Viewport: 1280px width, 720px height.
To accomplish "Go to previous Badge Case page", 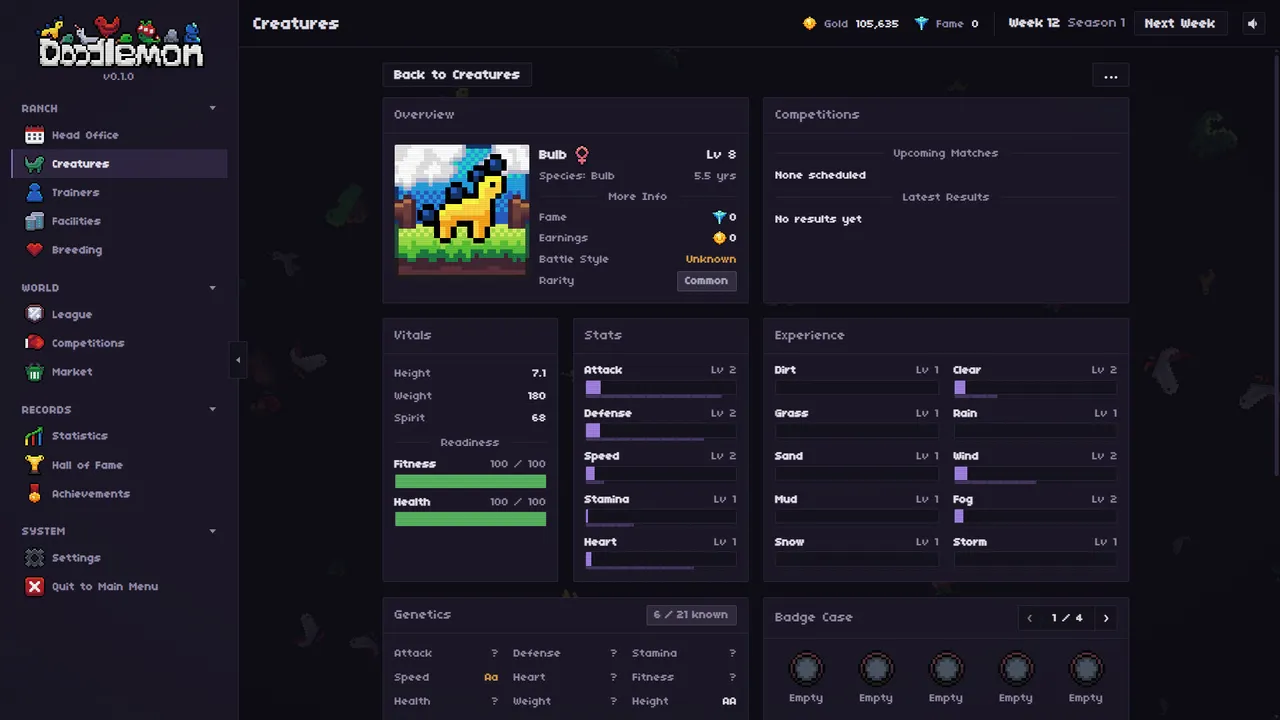I will 1030,618.
